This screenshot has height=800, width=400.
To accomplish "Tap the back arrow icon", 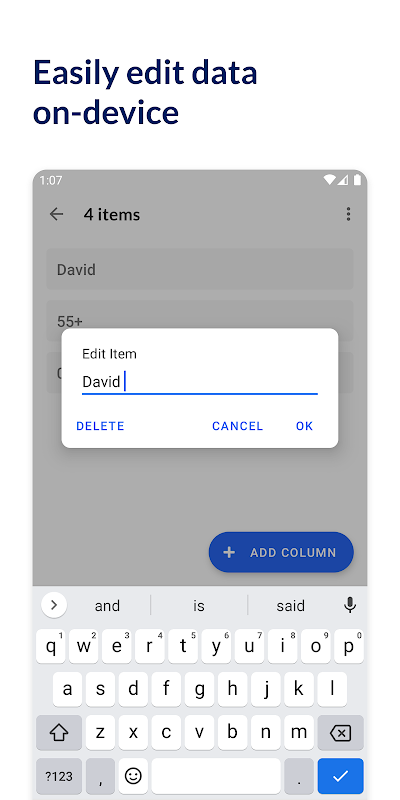I will pos(56,214).
